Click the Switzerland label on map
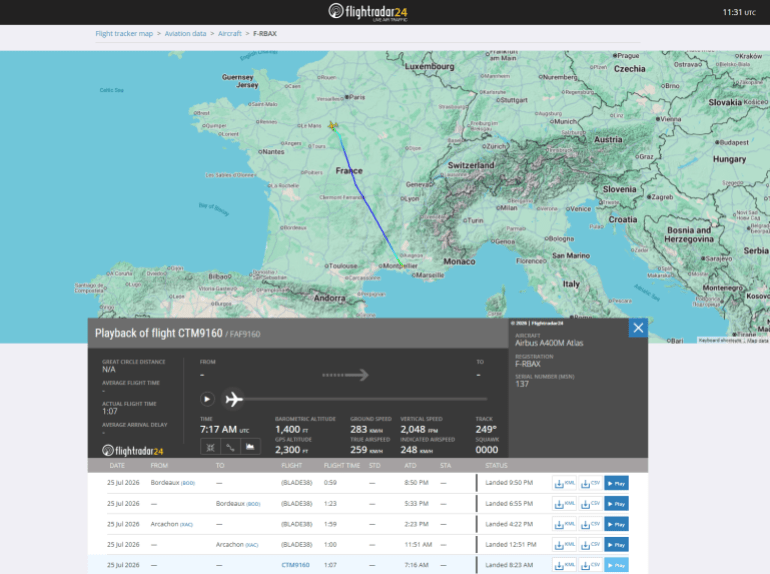 471,165
